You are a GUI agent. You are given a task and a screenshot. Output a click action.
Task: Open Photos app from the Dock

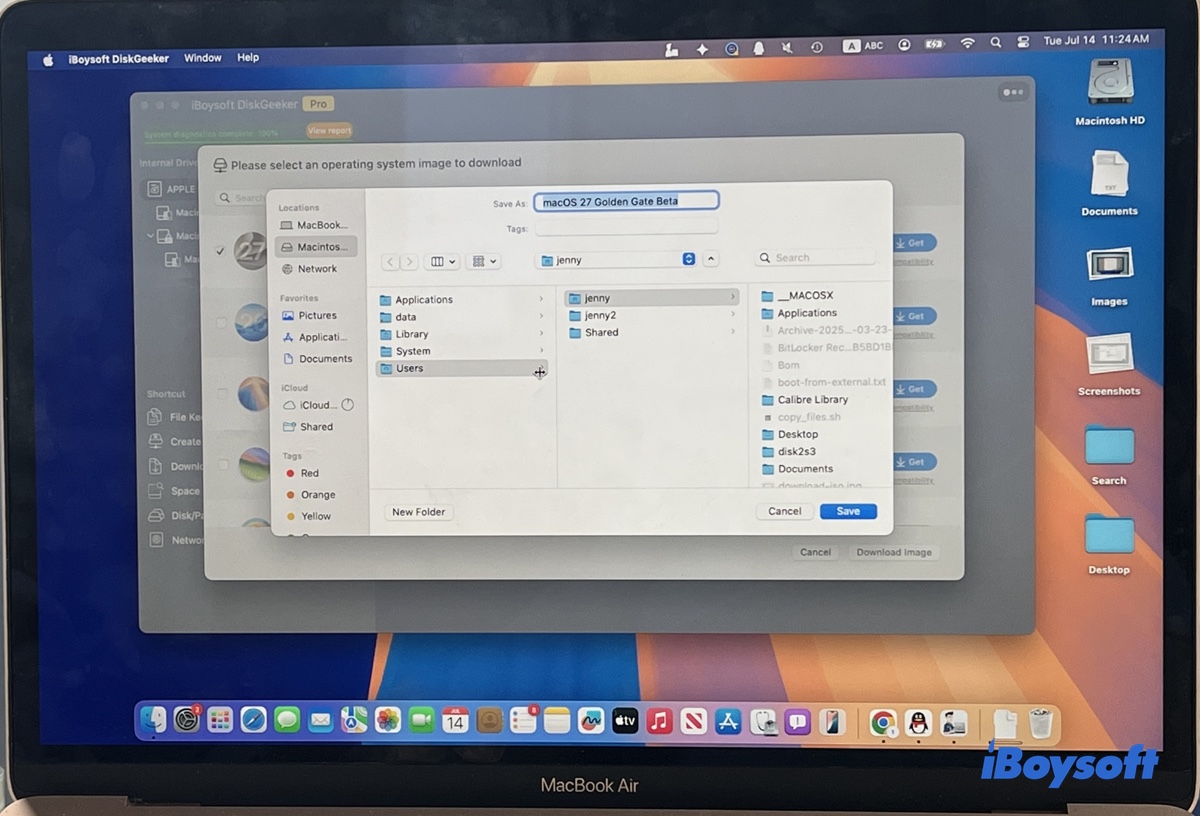(x=387, y=720)
